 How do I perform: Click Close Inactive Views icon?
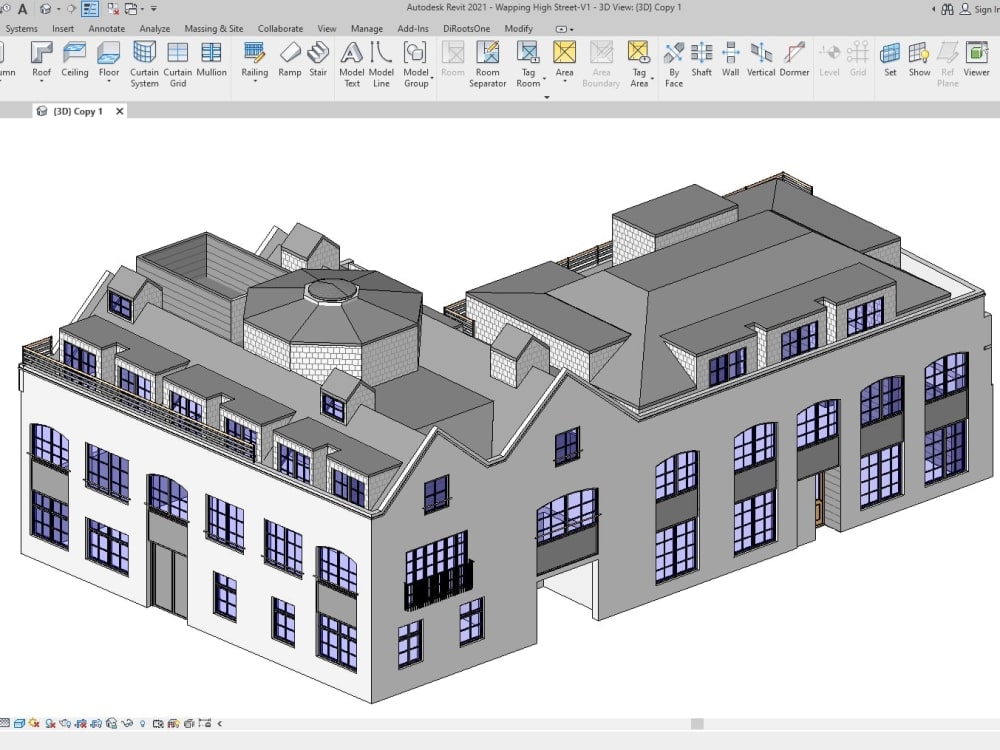pos(113,9)
